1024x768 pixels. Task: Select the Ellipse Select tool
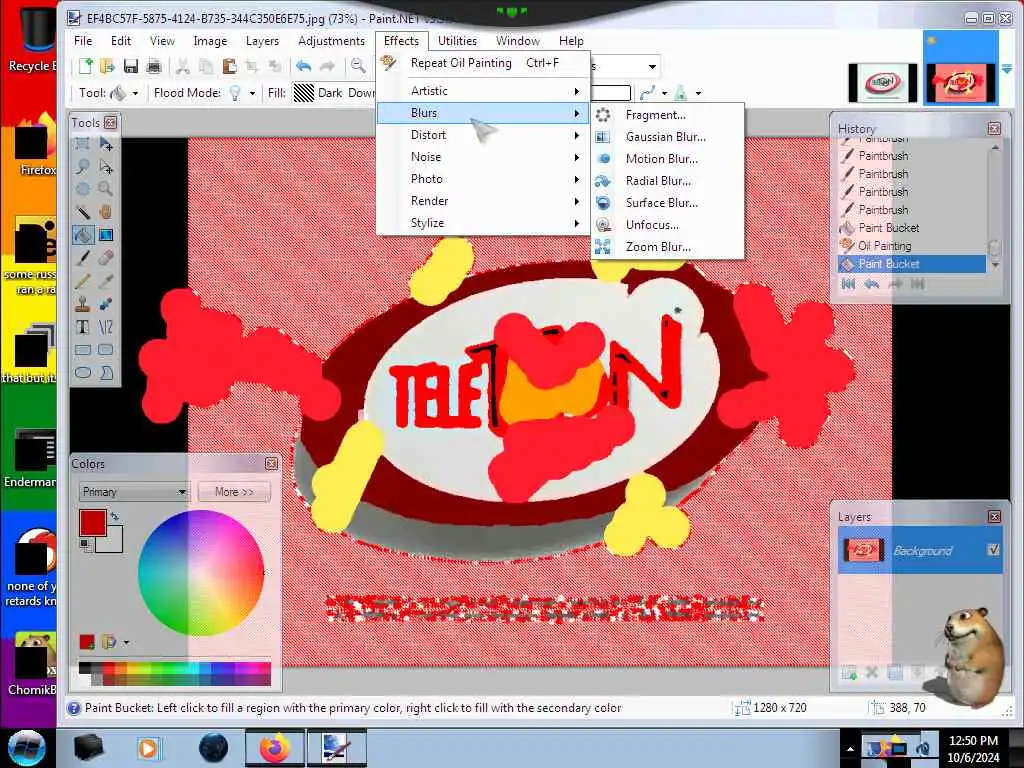tap(83, 189)
